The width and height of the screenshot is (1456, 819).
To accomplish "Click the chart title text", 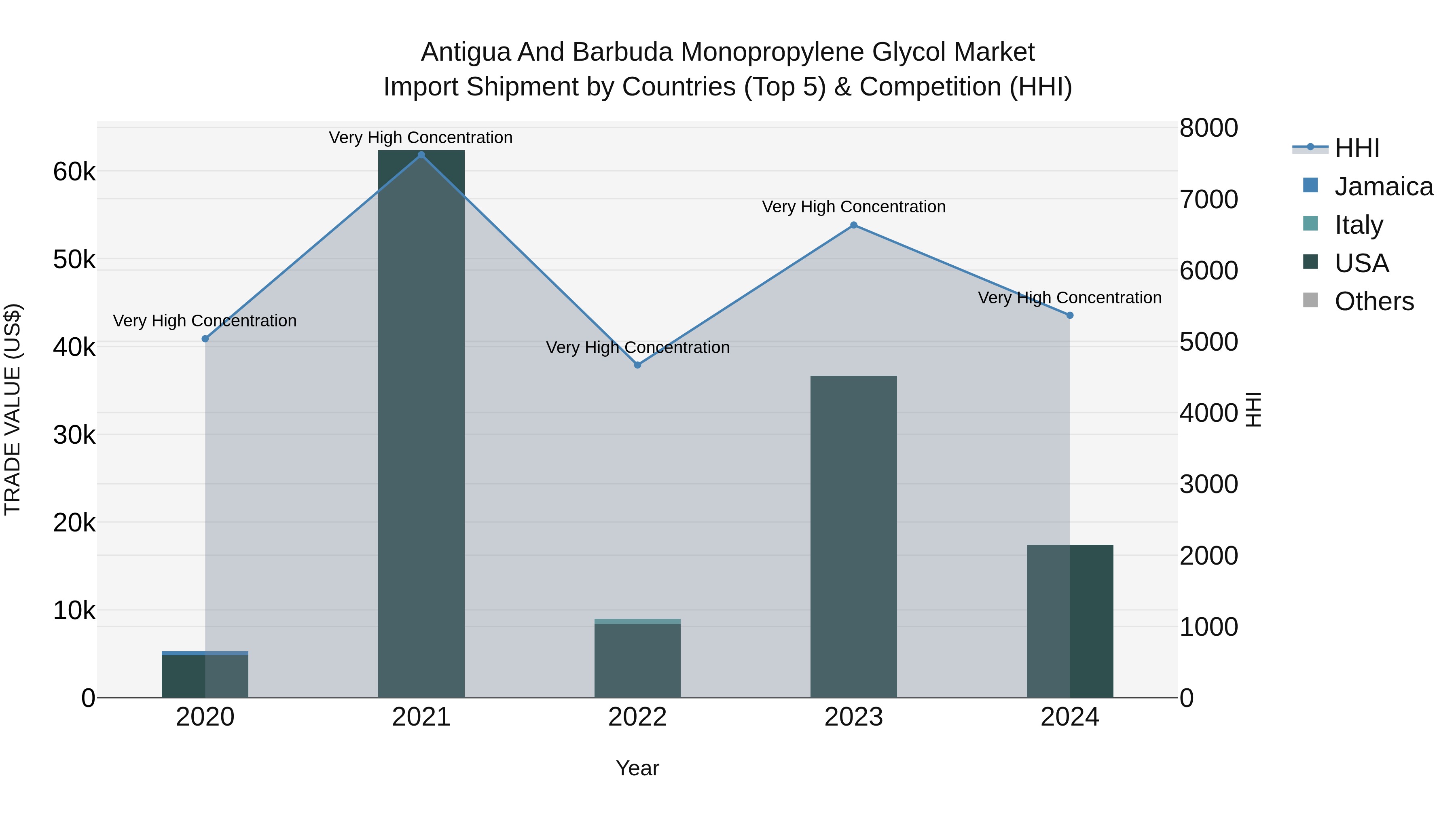I will (x=728, y=70).
